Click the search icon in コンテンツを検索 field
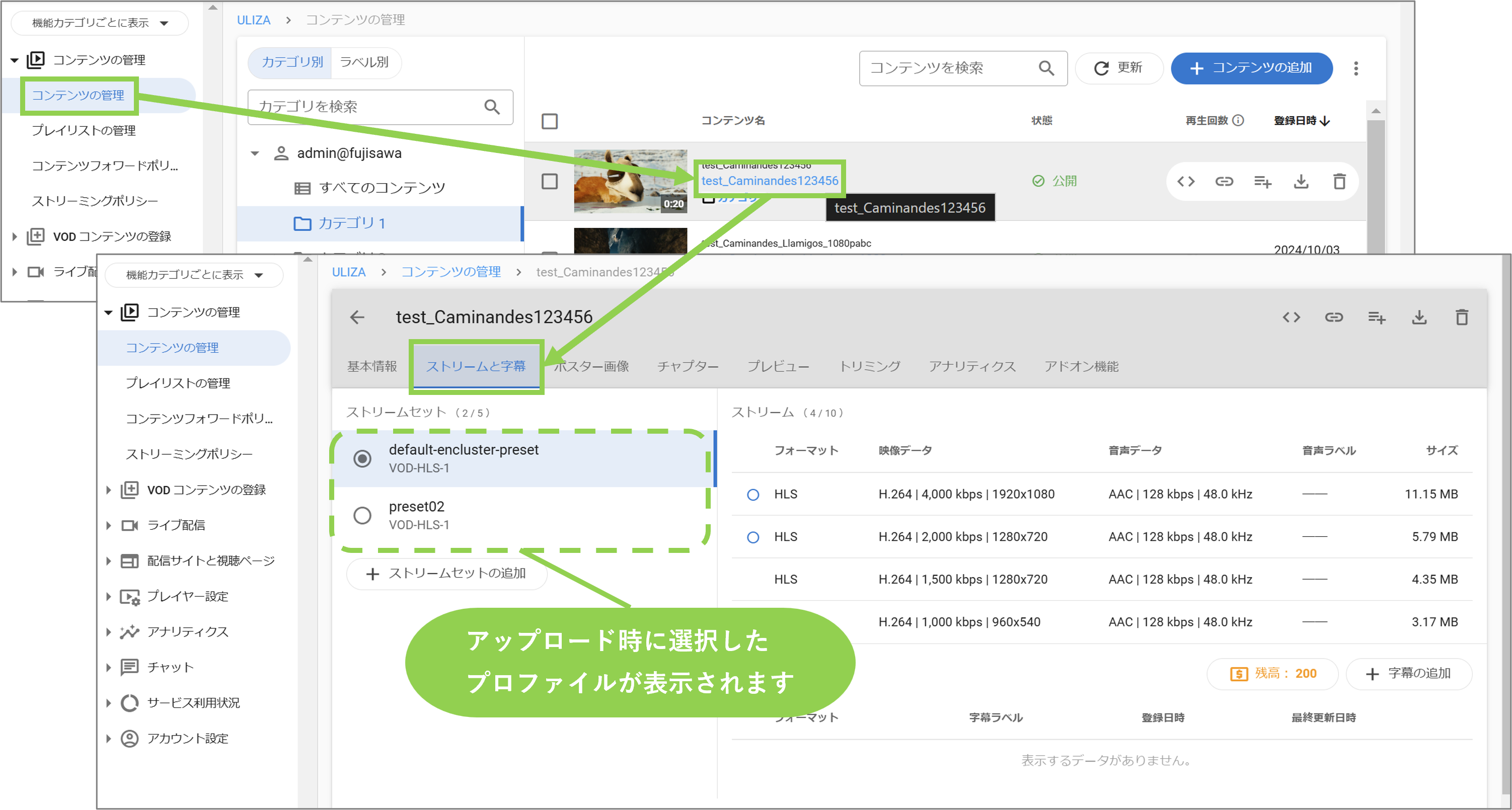 (1046, 68)
